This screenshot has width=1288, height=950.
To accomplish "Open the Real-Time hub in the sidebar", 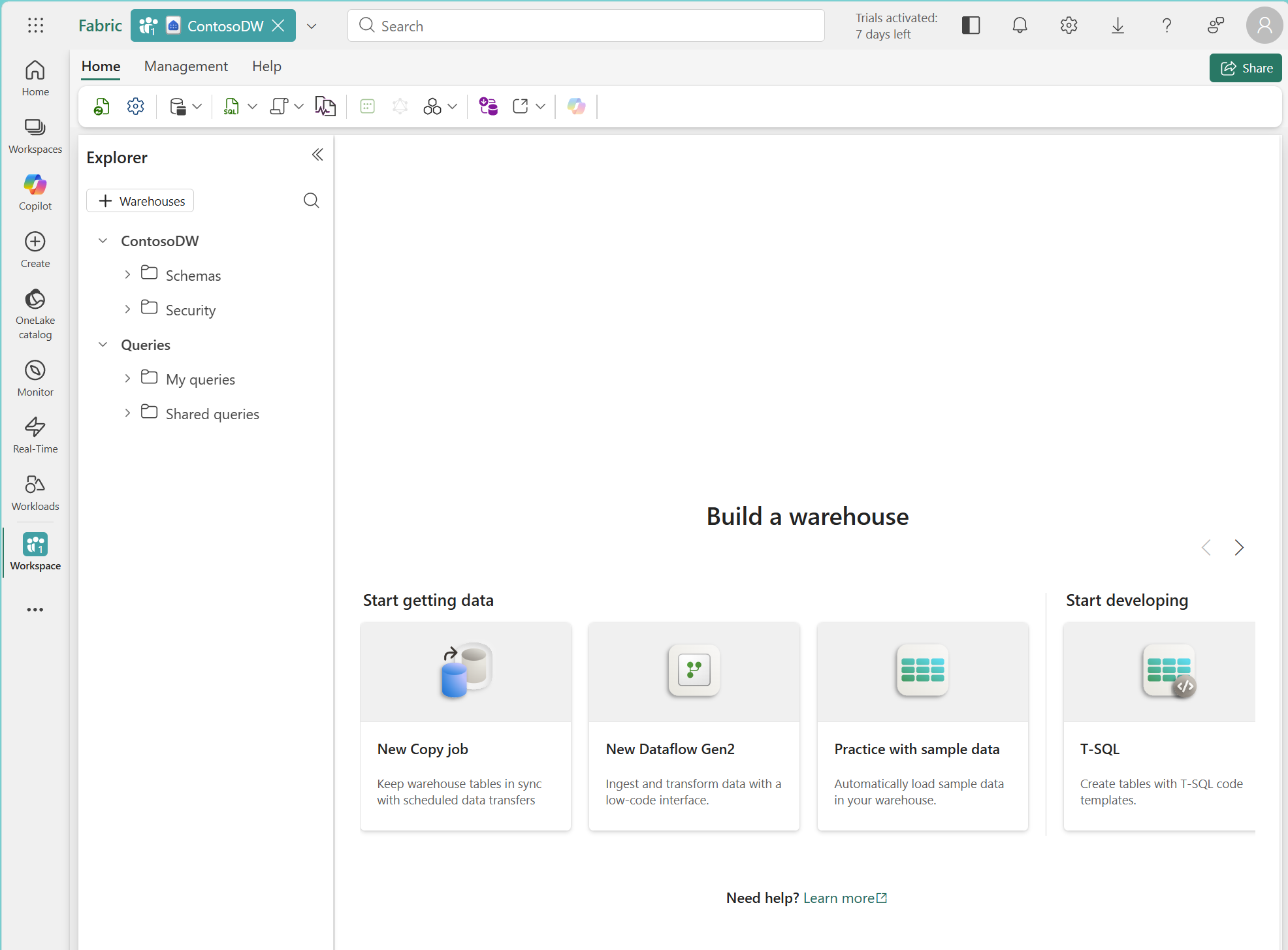I will point(35,435).
